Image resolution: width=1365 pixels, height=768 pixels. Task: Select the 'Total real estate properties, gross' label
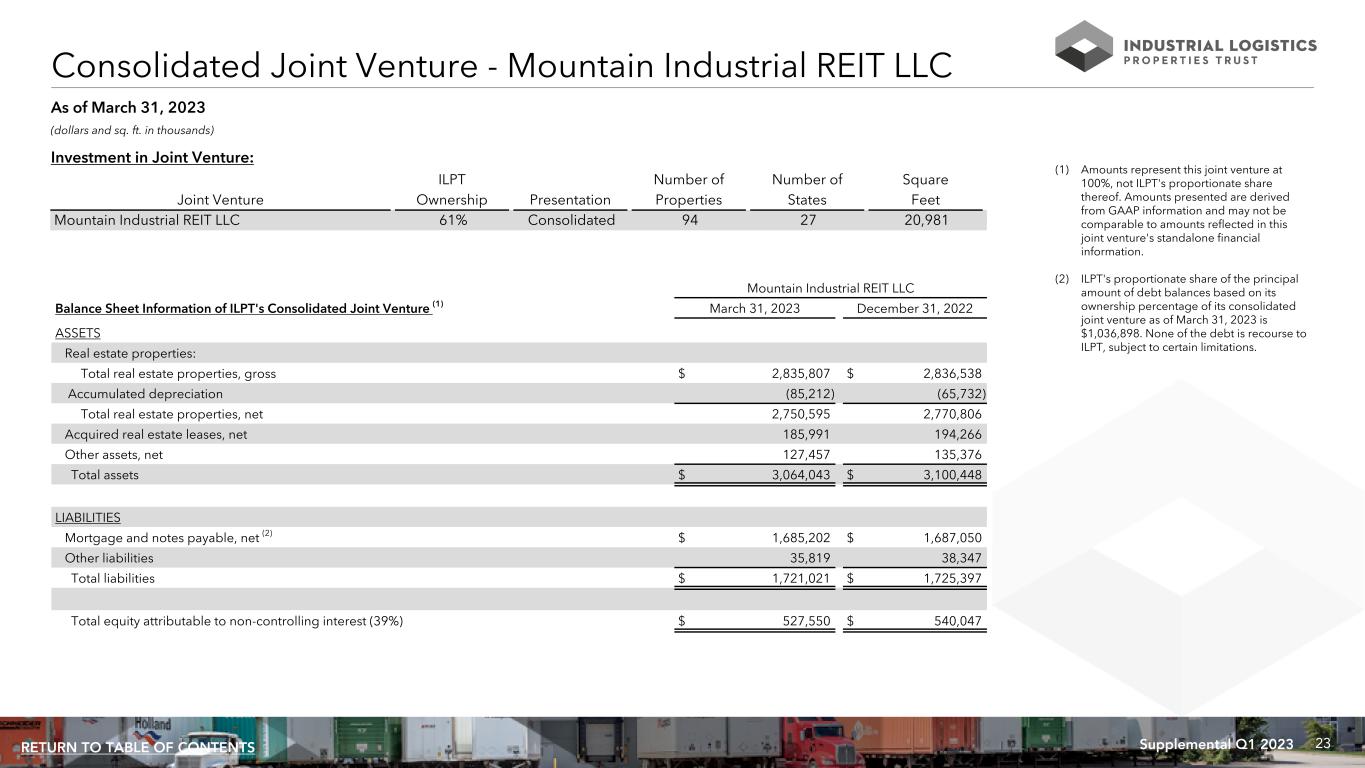(178, 374)
